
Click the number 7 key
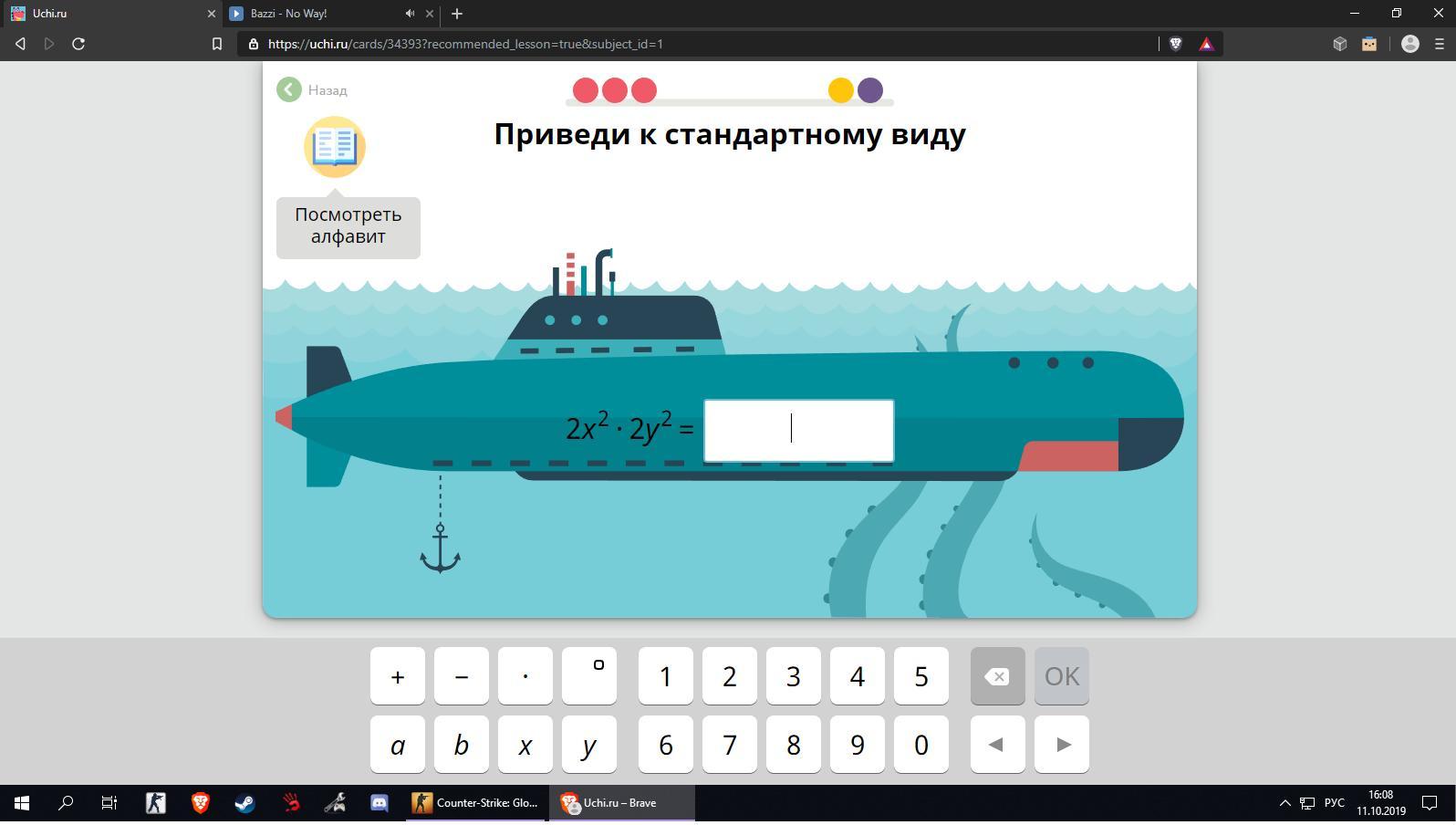[730, 745]
